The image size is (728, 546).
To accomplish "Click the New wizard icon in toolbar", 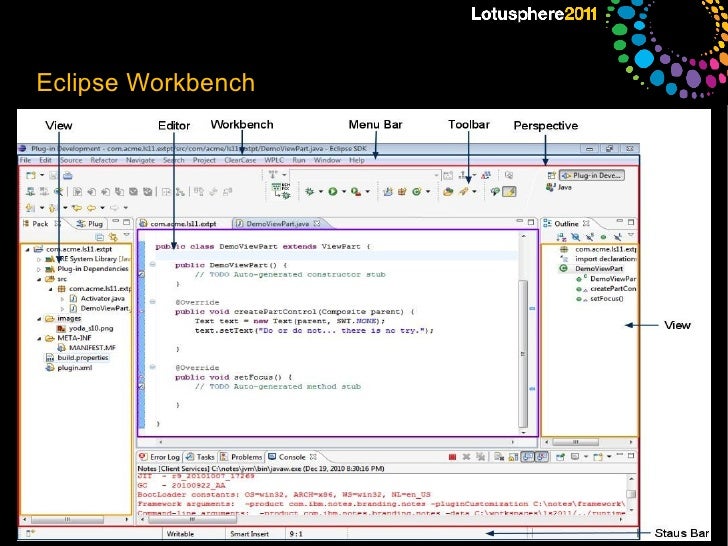I will 31,176.
